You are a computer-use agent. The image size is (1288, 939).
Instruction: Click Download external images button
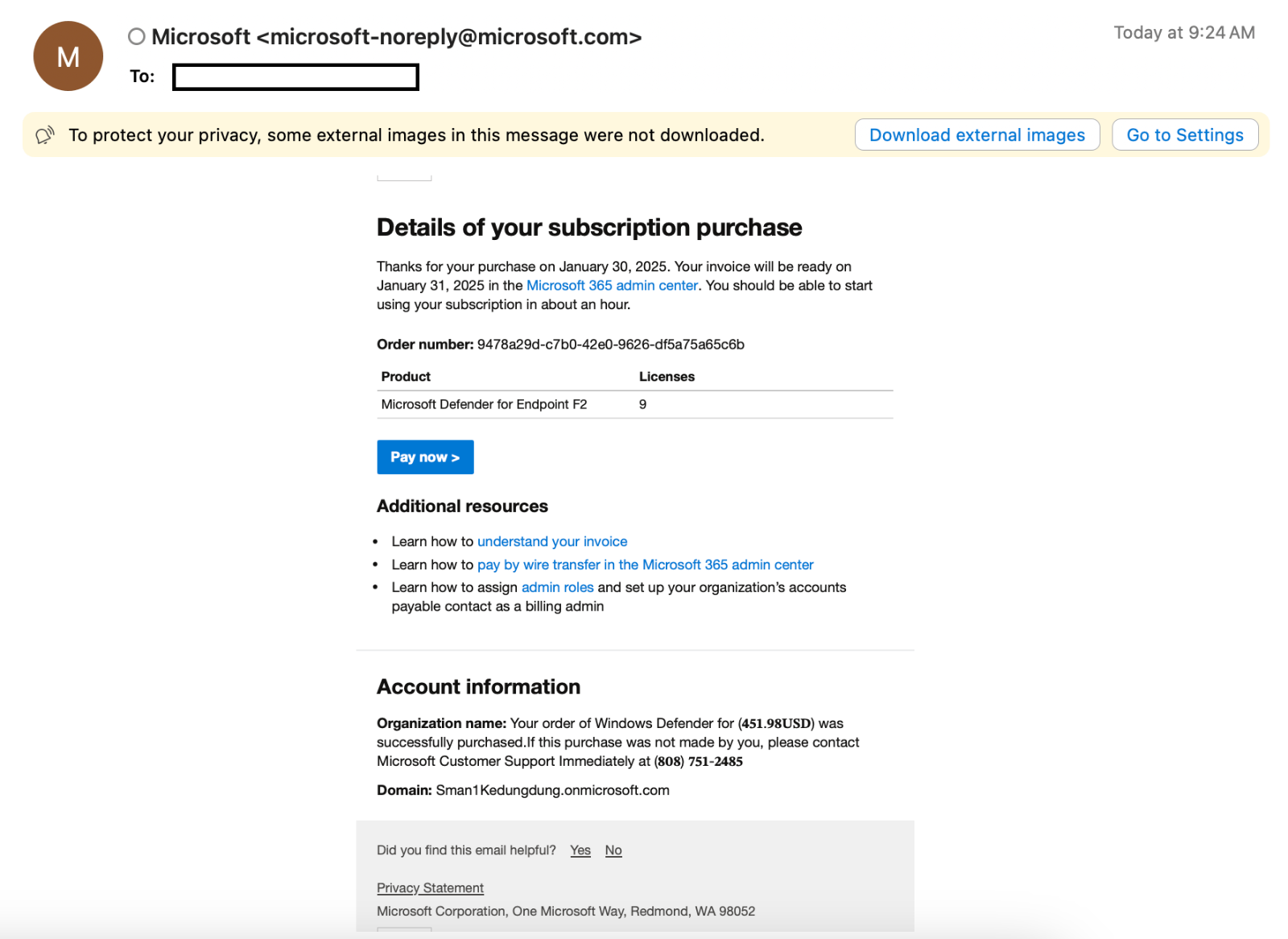point(977,134)
